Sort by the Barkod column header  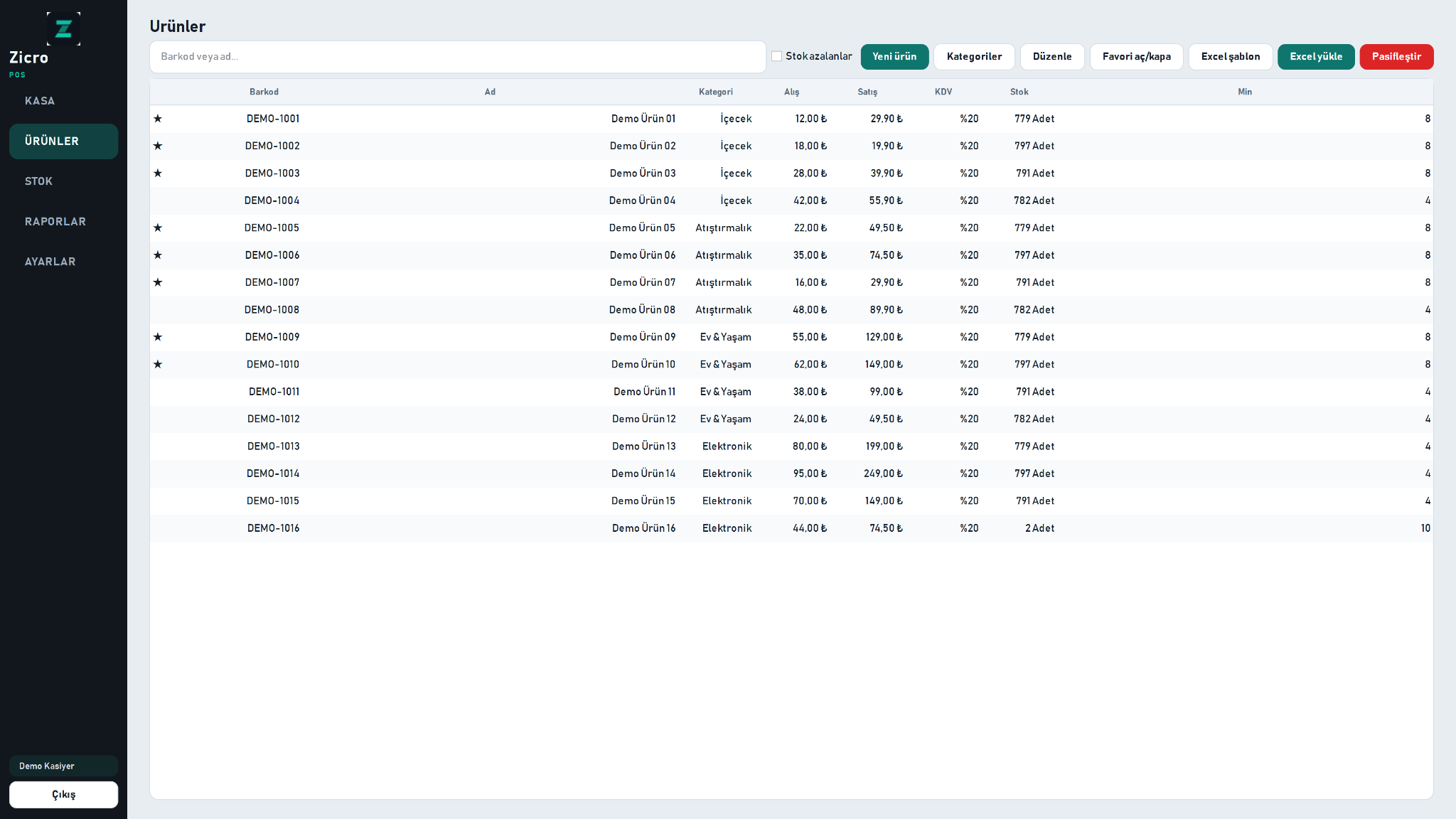click(x=264, y=92)
